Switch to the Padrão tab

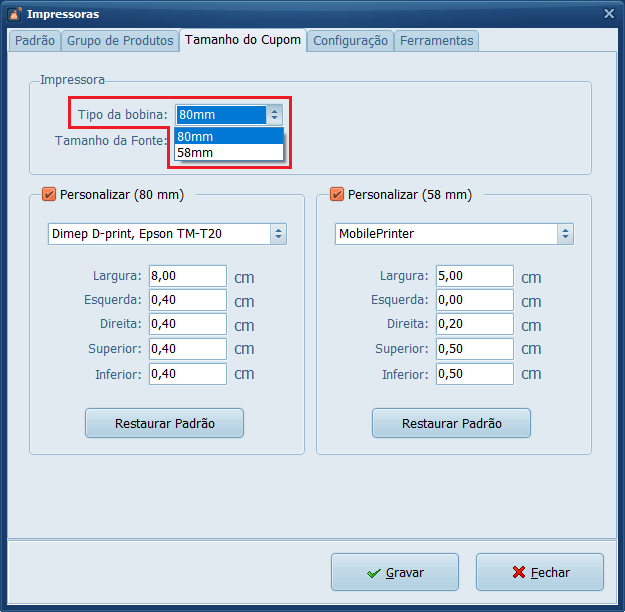[35, 41]
